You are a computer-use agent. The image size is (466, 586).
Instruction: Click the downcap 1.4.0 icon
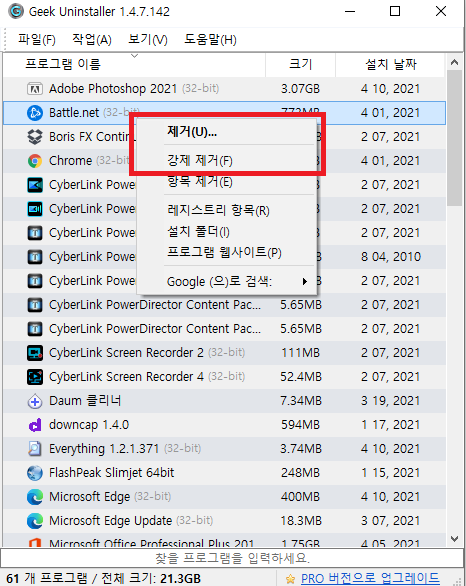[35, 425]
